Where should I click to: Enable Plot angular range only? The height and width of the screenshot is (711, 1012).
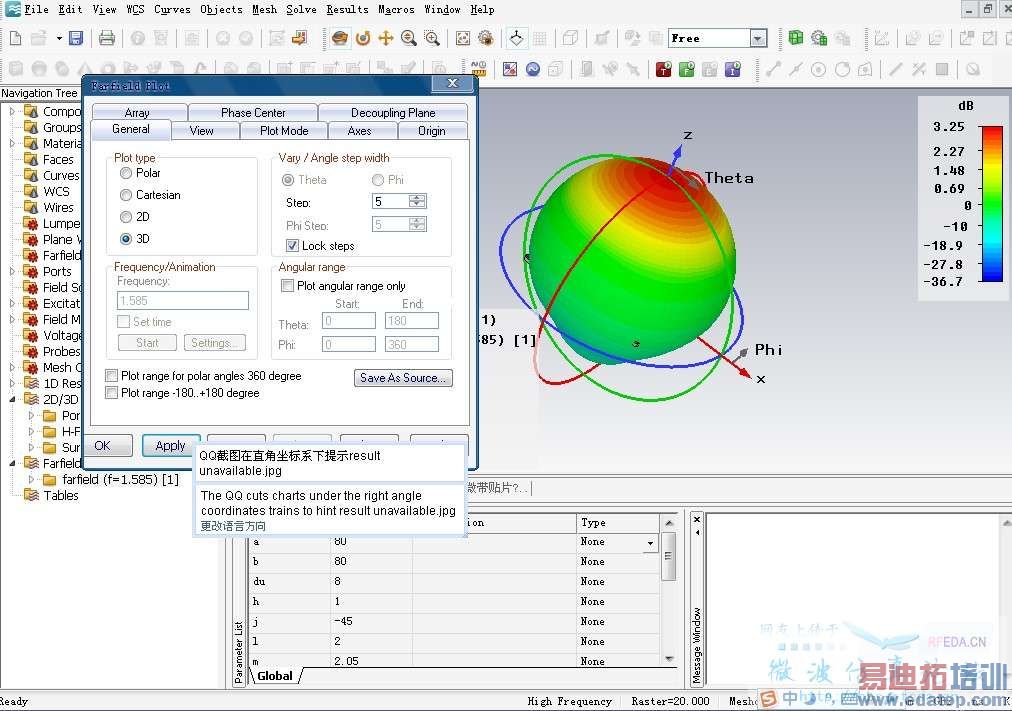(x=288, y=286)
